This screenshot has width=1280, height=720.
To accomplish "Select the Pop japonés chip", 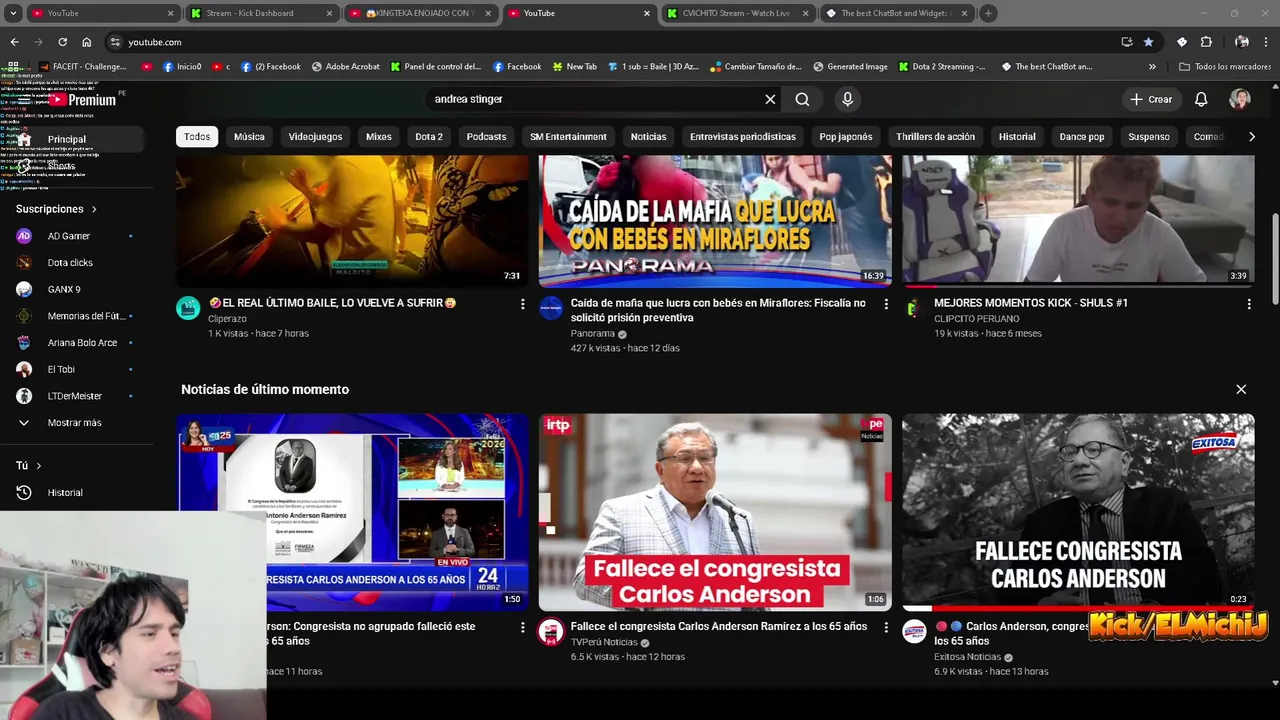I will 846,137.
